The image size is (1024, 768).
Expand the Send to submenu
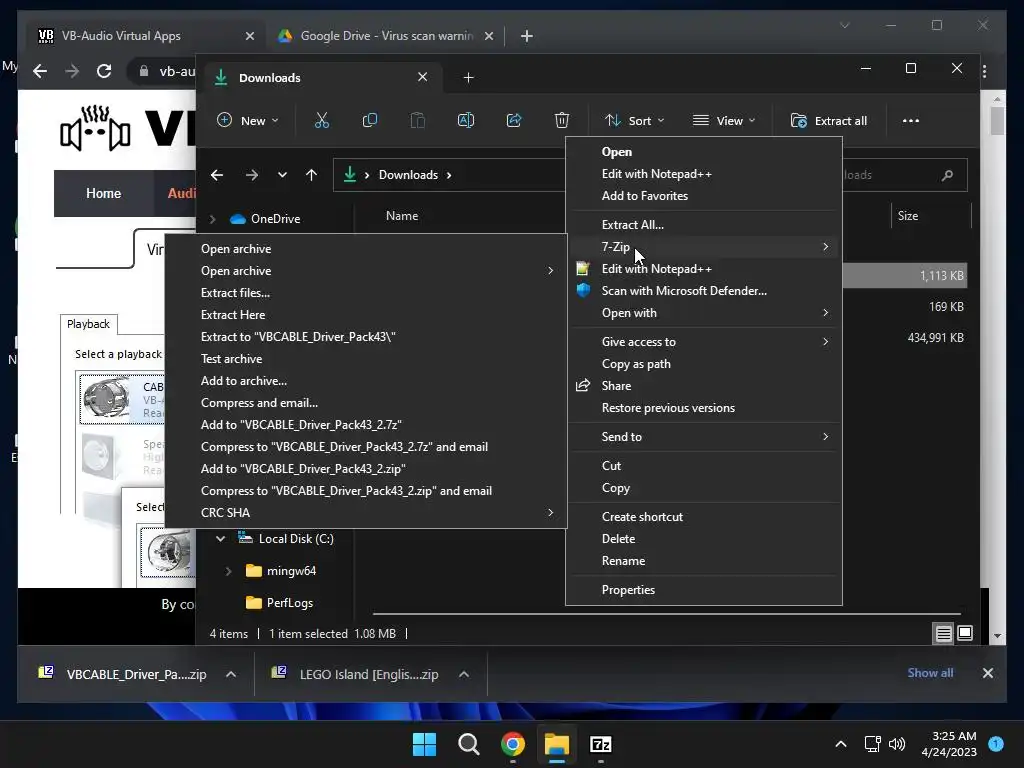tap(704, 437)
